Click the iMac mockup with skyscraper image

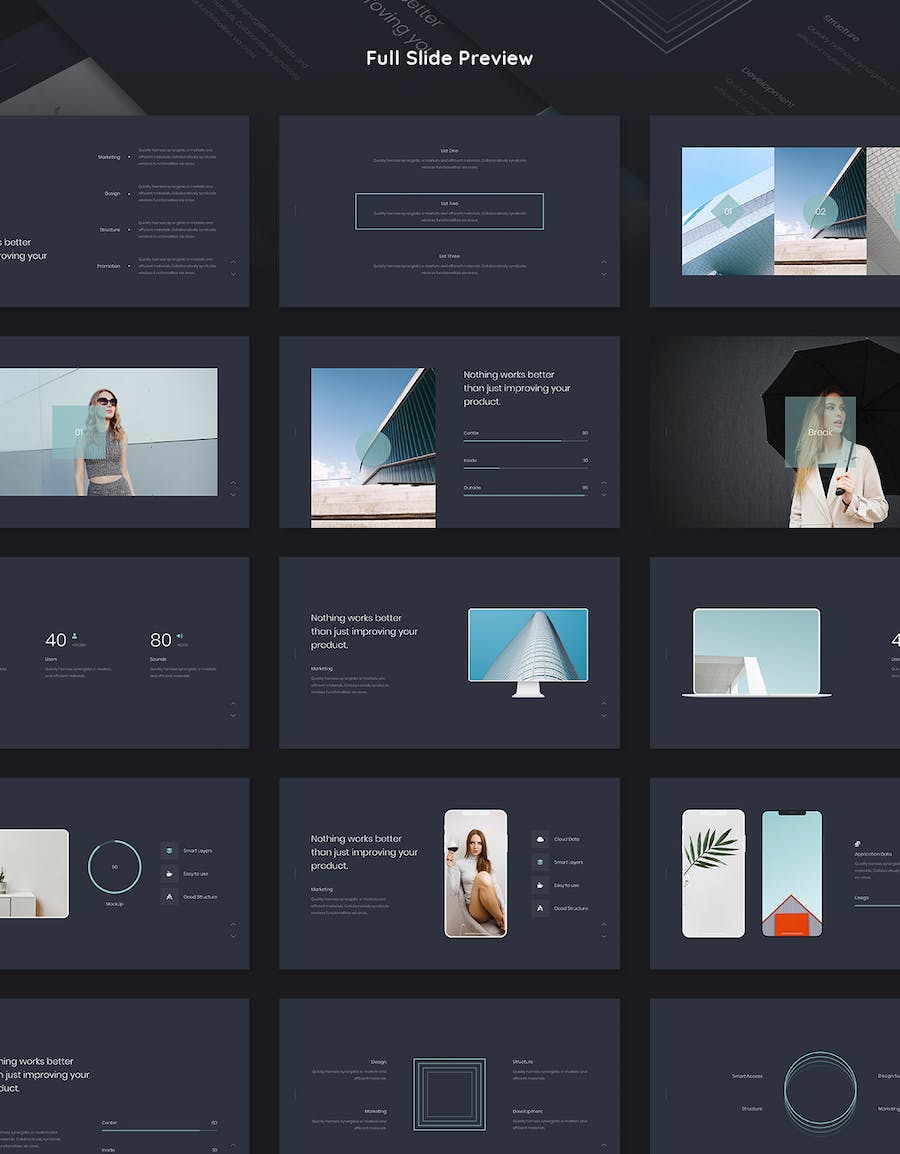[528, 651]
